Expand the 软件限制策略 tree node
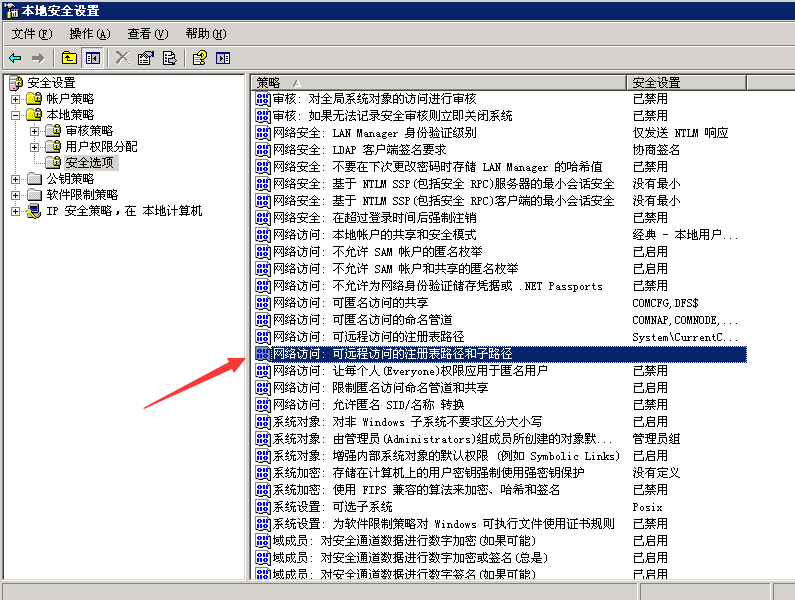The width and height of the screenshot is (795, 600). pyautogui.click(x=16, y=195)
